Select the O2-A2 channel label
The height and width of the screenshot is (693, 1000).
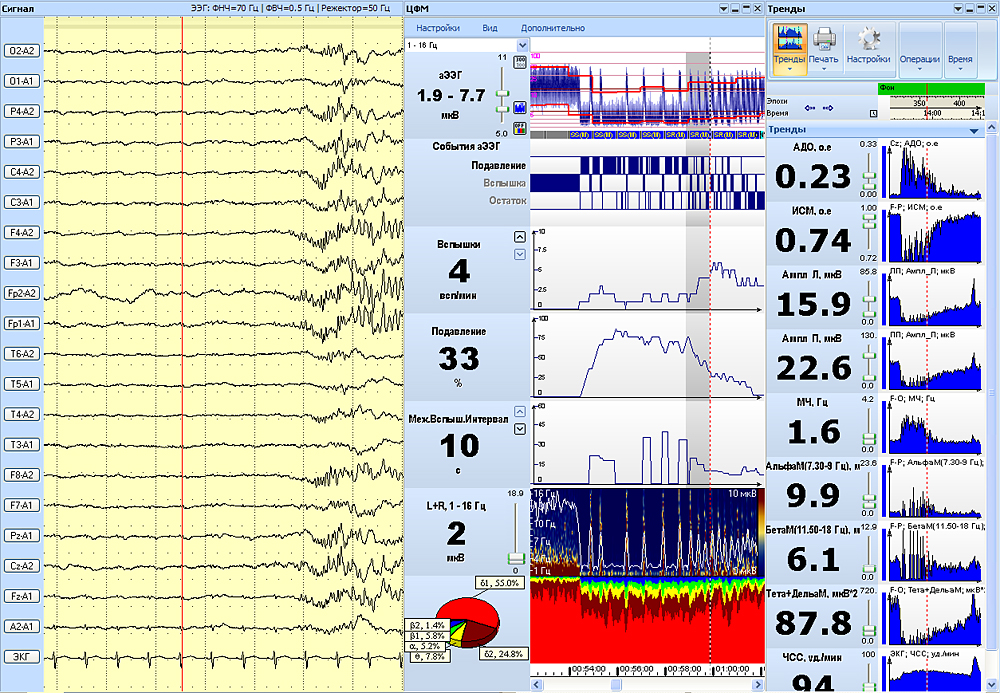click(x=22, y=51)
